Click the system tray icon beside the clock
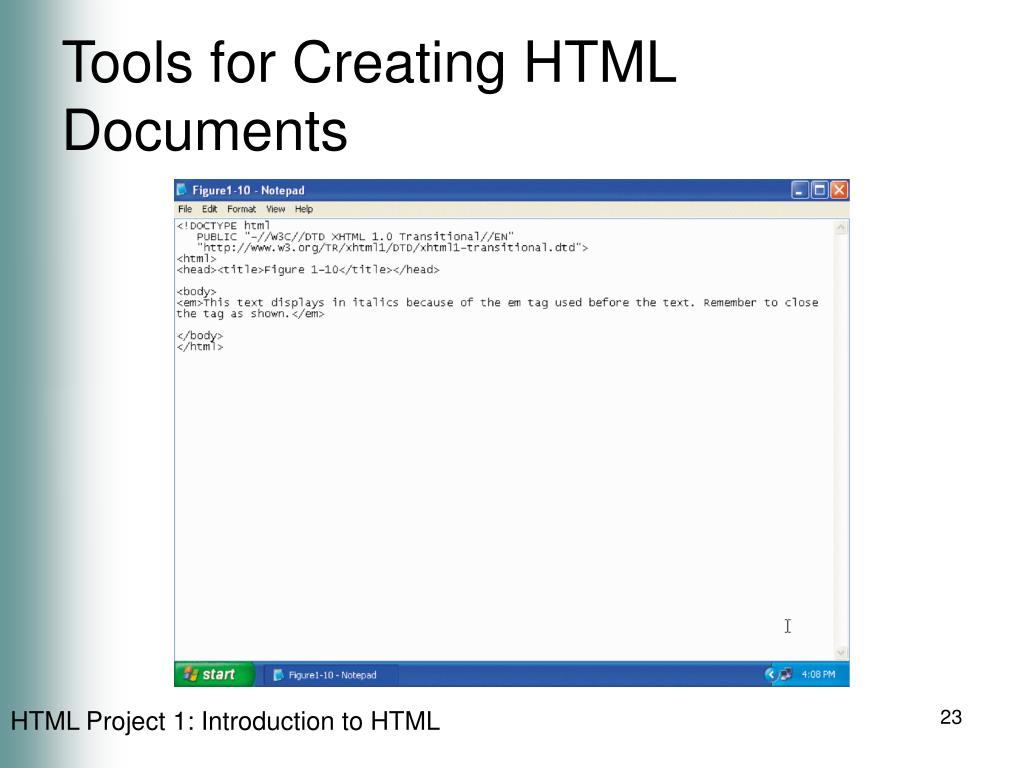This screenshot has height=768, width=1024. (786, 674)
